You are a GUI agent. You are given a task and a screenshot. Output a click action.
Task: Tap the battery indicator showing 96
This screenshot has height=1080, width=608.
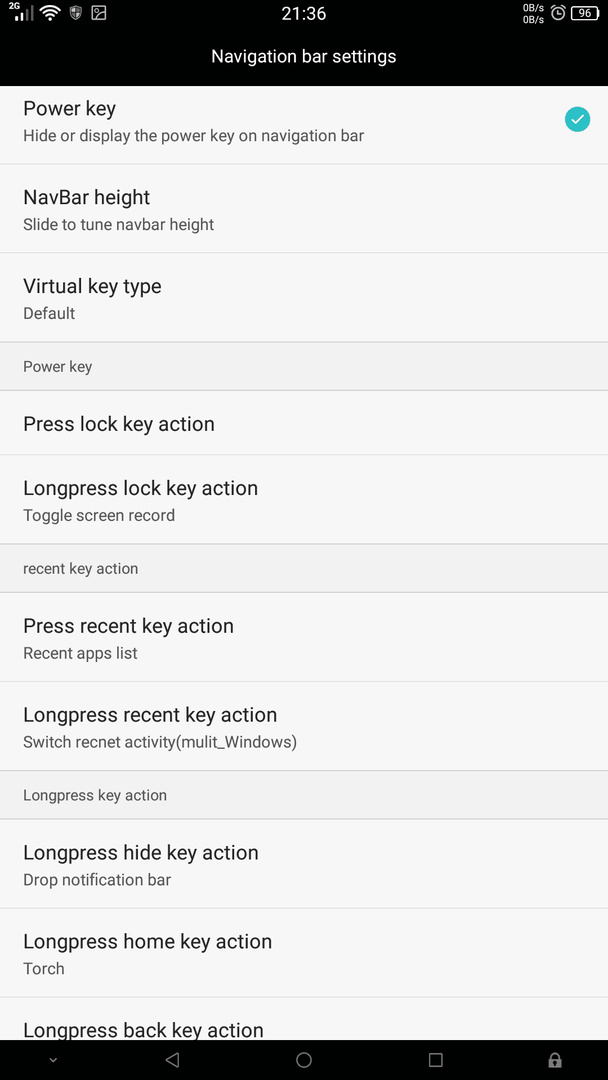pyautogui.click(x=585, y=13)
